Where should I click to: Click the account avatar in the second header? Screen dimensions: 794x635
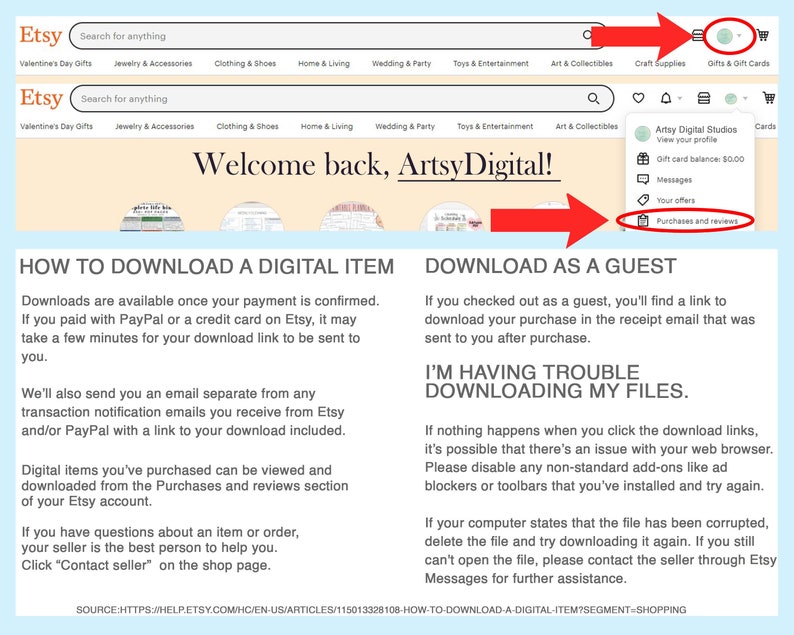(731, 99)
